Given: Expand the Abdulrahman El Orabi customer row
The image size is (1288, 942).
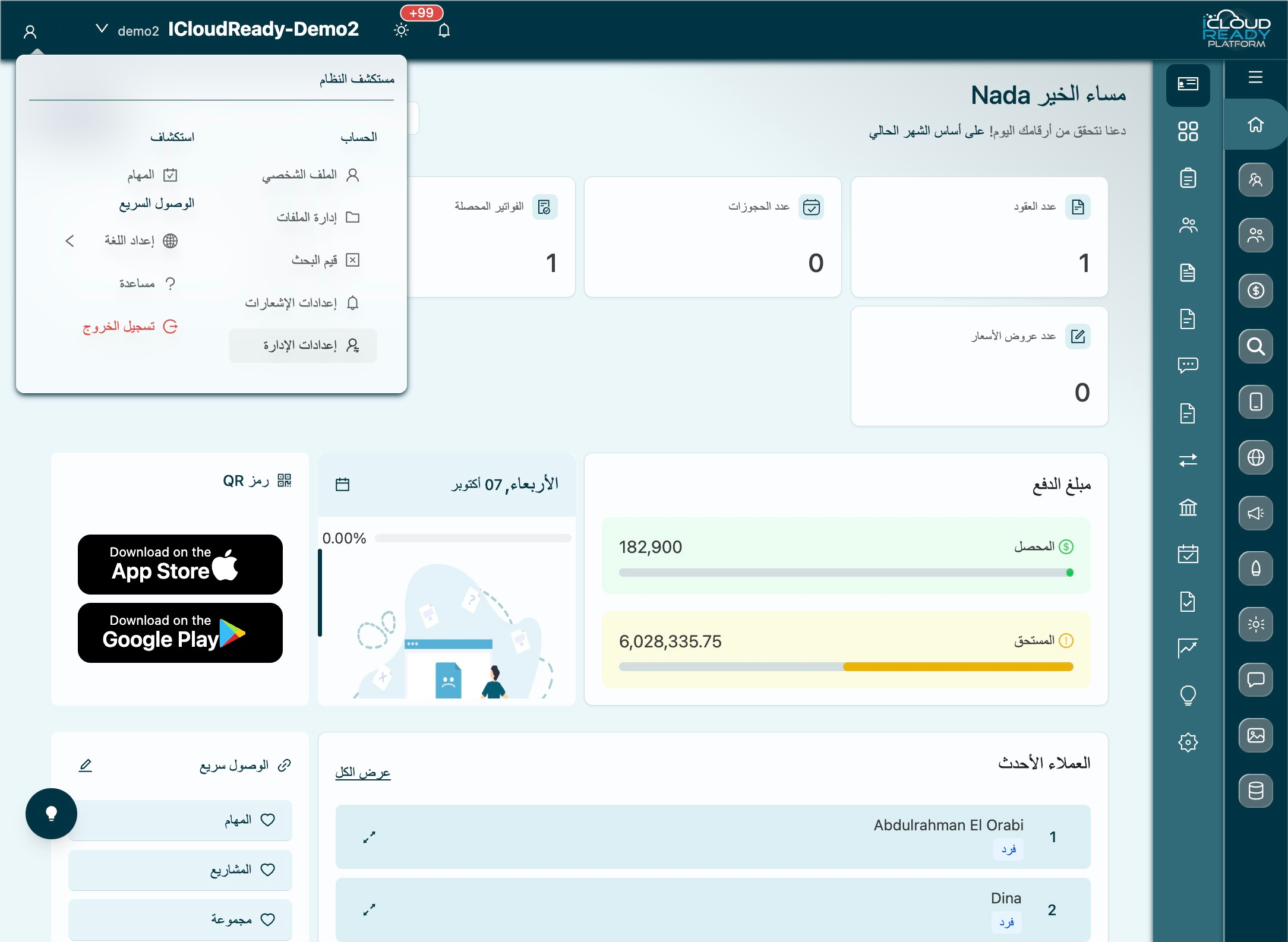Looking at the screenshot, I should pyautogui.click(x=370, y=837).
